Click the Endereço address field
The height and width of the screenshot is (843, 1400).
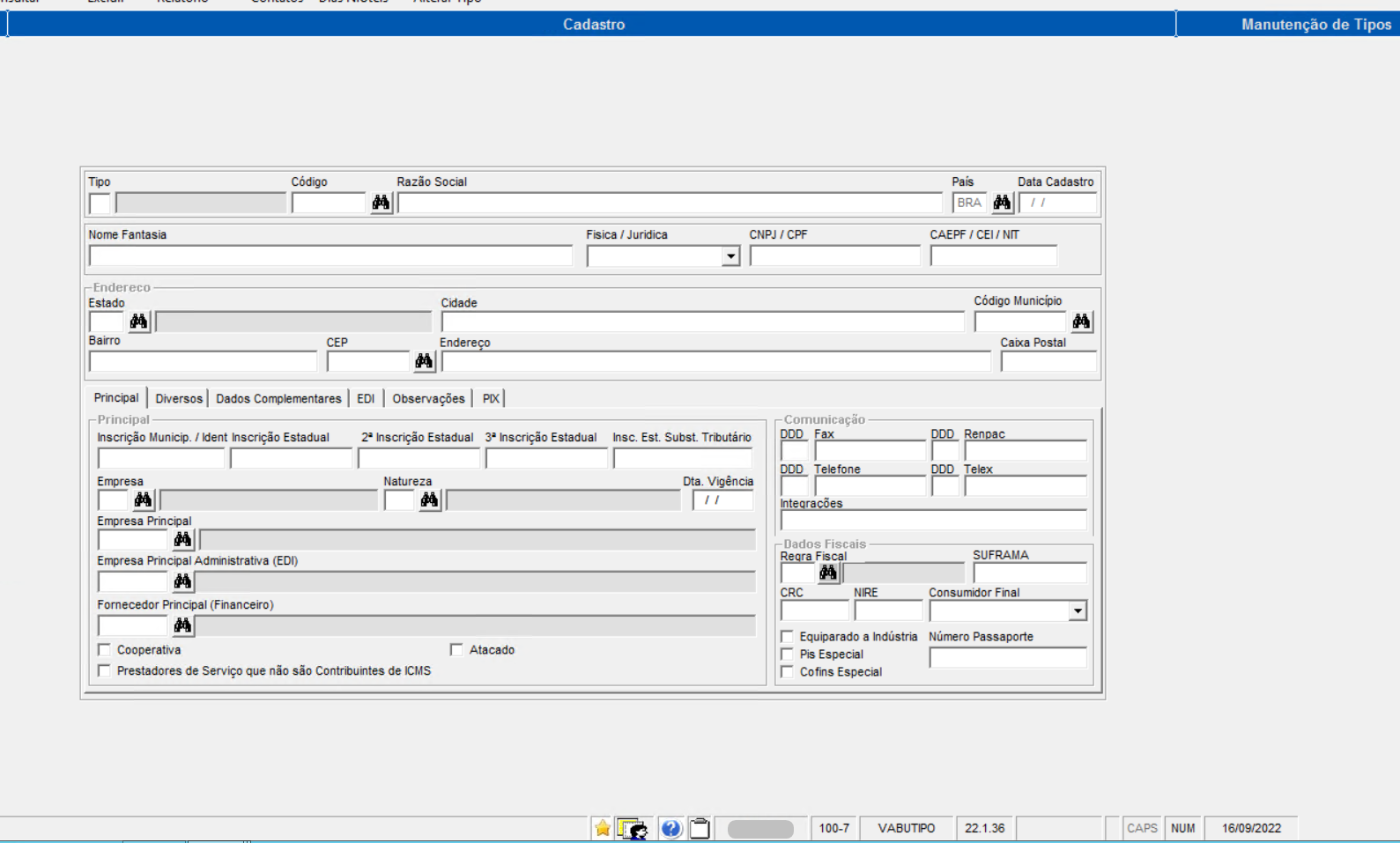pyautogui.click(x=716, y=362)
